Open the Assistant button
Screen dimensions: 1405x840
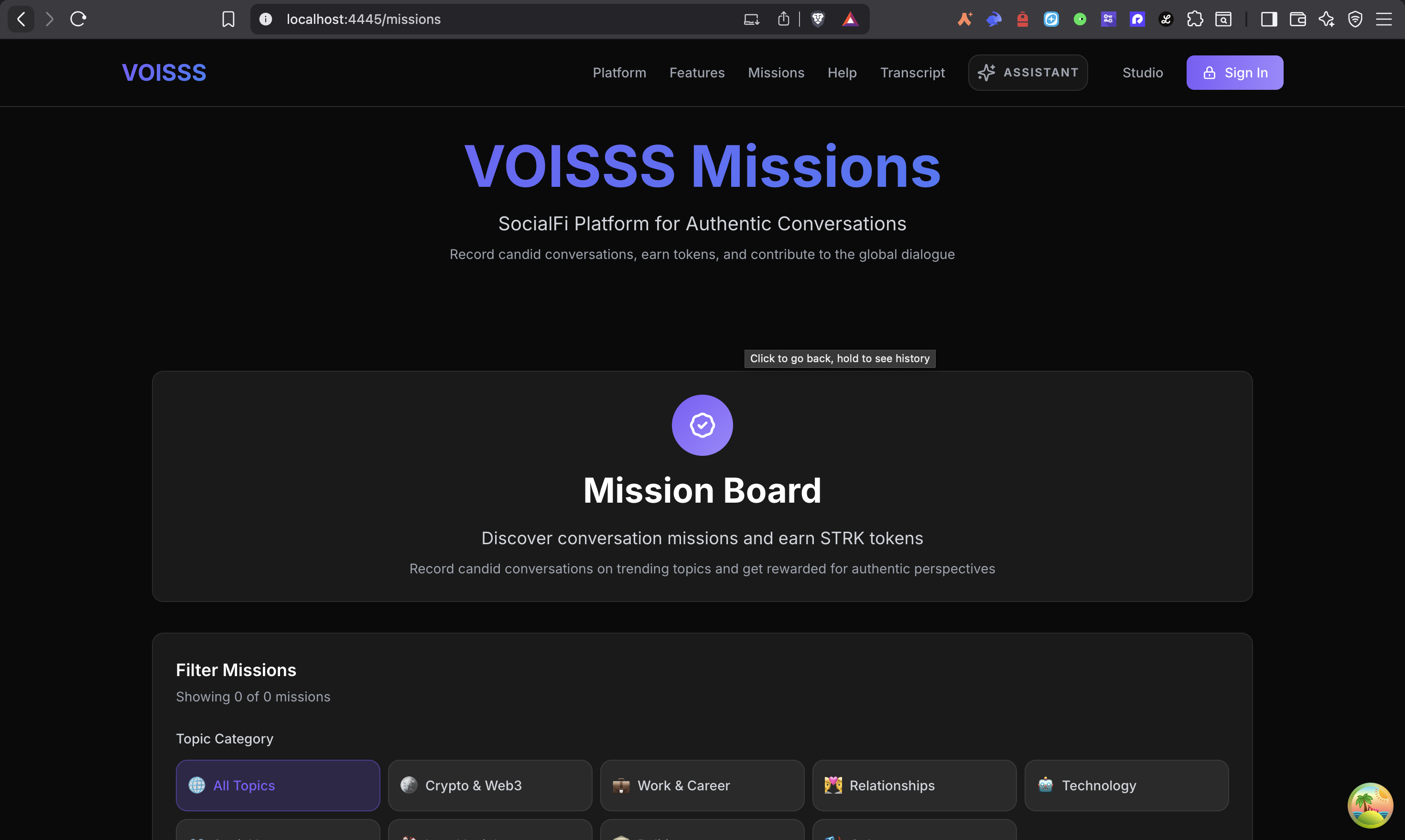pos(1027,73)
